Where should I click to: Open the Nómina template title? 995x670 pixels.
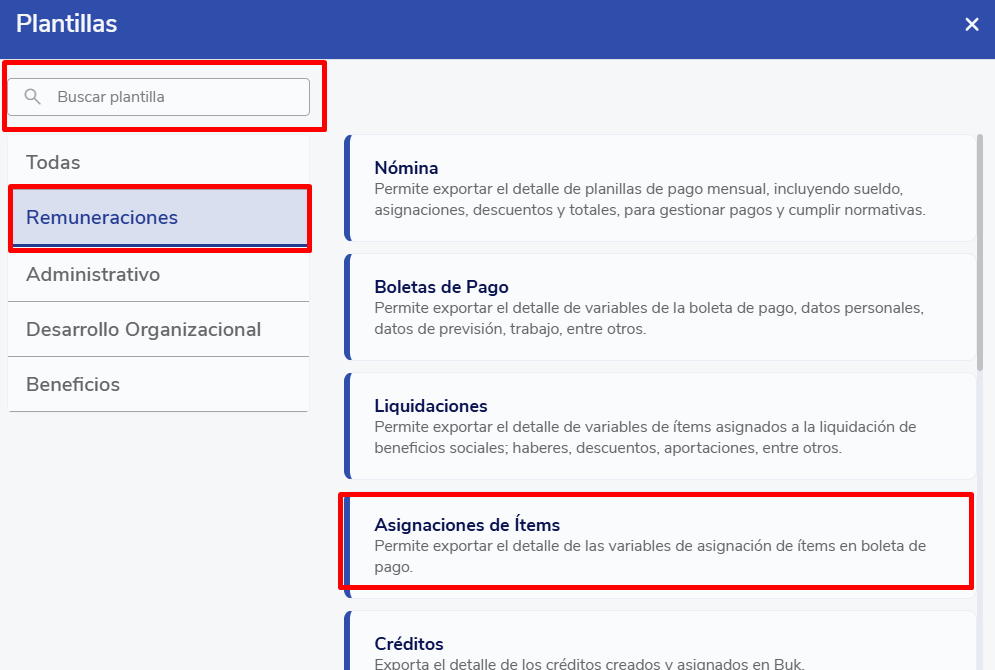406,168
